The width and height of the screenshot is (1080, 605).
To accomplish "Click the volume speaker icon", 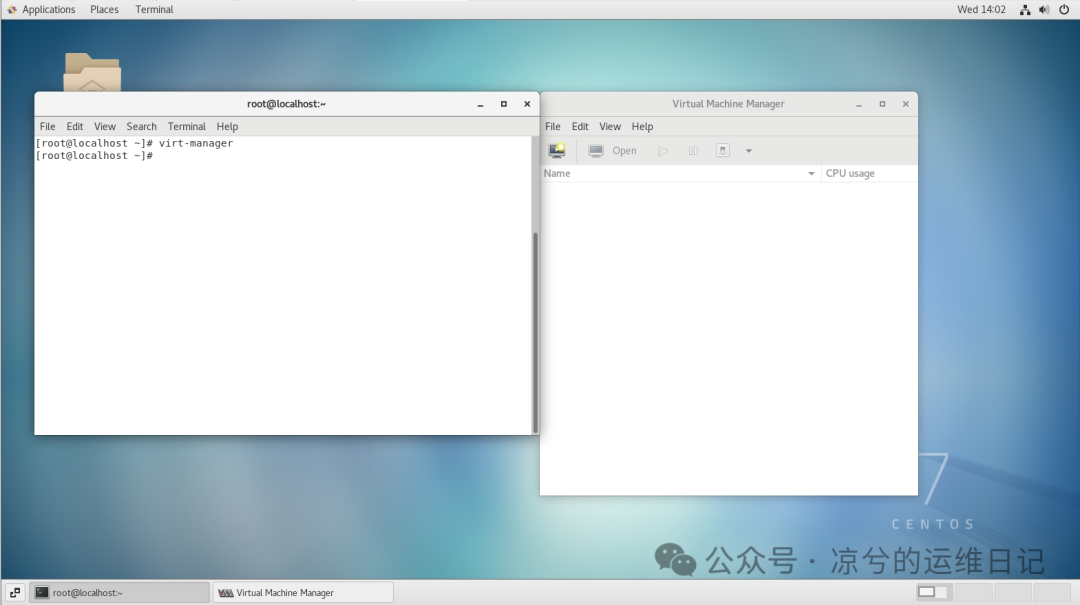I will (x=1044, y=10).
